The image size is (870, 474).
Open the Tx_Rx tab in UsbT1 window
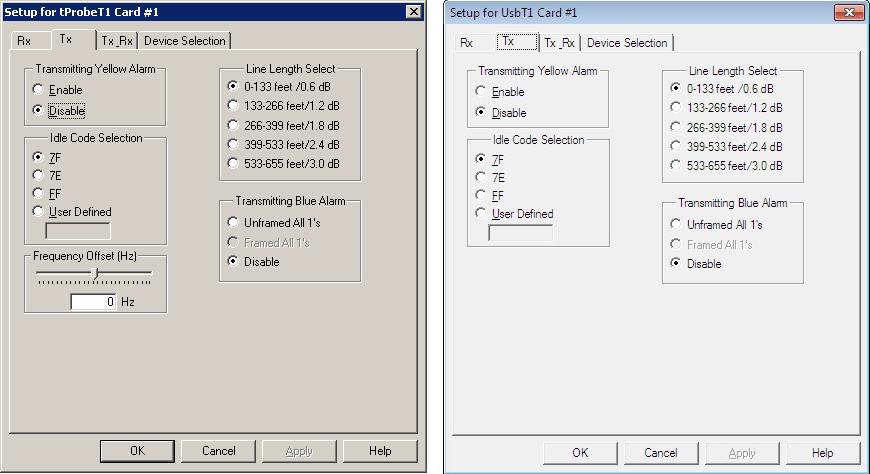pos(560,43)
